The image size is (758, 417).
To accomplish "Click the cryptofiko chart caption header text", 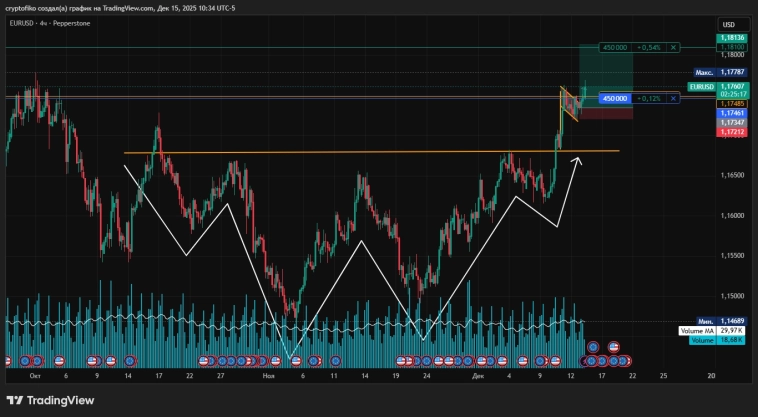I will (120, 8).
